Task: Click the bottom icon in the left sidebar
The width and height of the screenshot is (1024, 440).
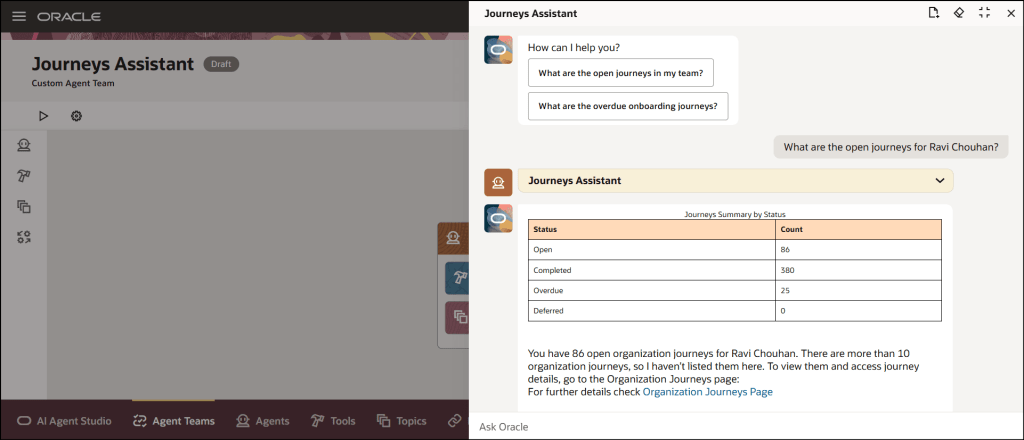Action: [24, 237]
